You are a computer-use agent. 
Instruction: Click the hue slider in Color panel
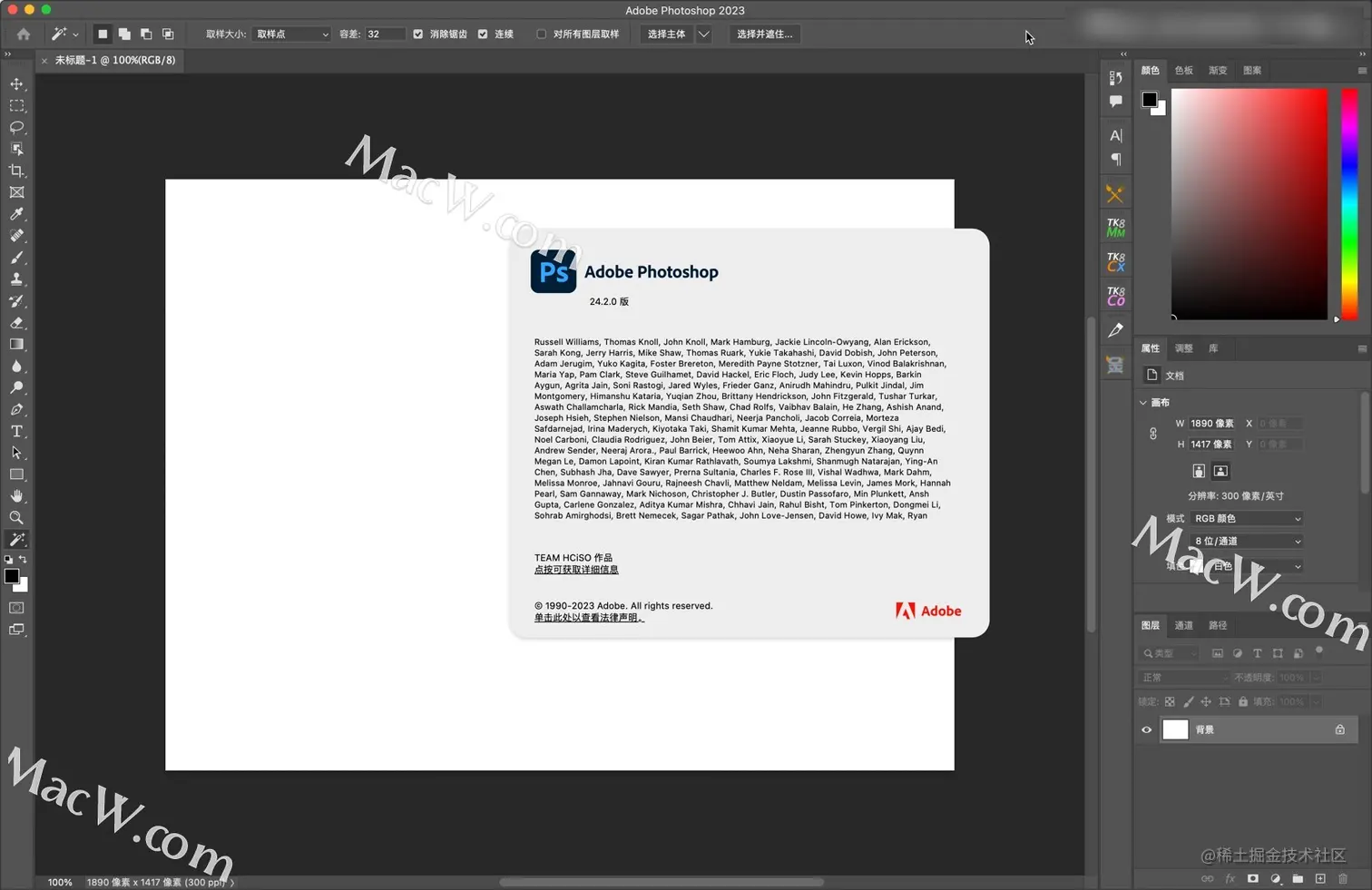[1349, 204]
